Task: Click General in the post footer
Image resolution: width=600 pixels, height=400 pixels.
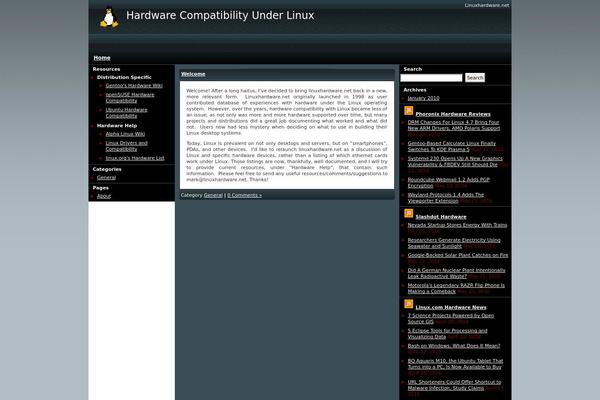Action: click(213, 195)
